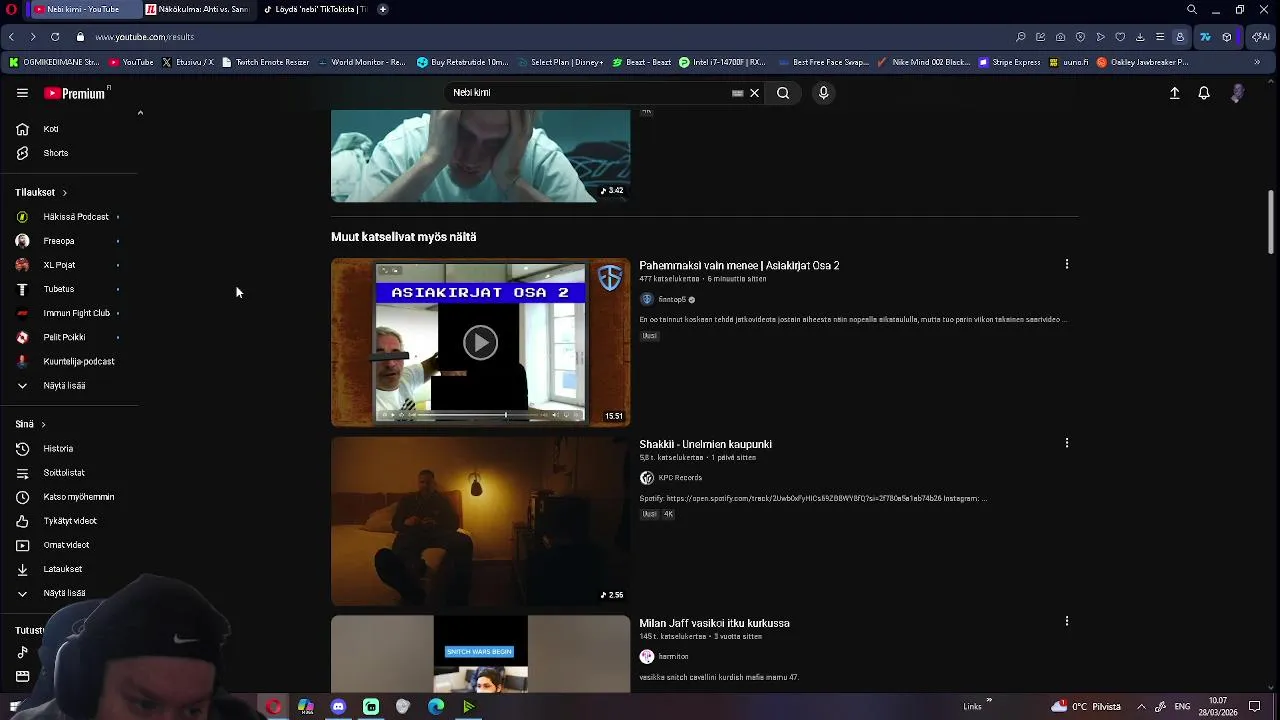1280x720 pixels.
Task: Play the top video thumbnail with 3.42 duration
Action: click(481, 156)
